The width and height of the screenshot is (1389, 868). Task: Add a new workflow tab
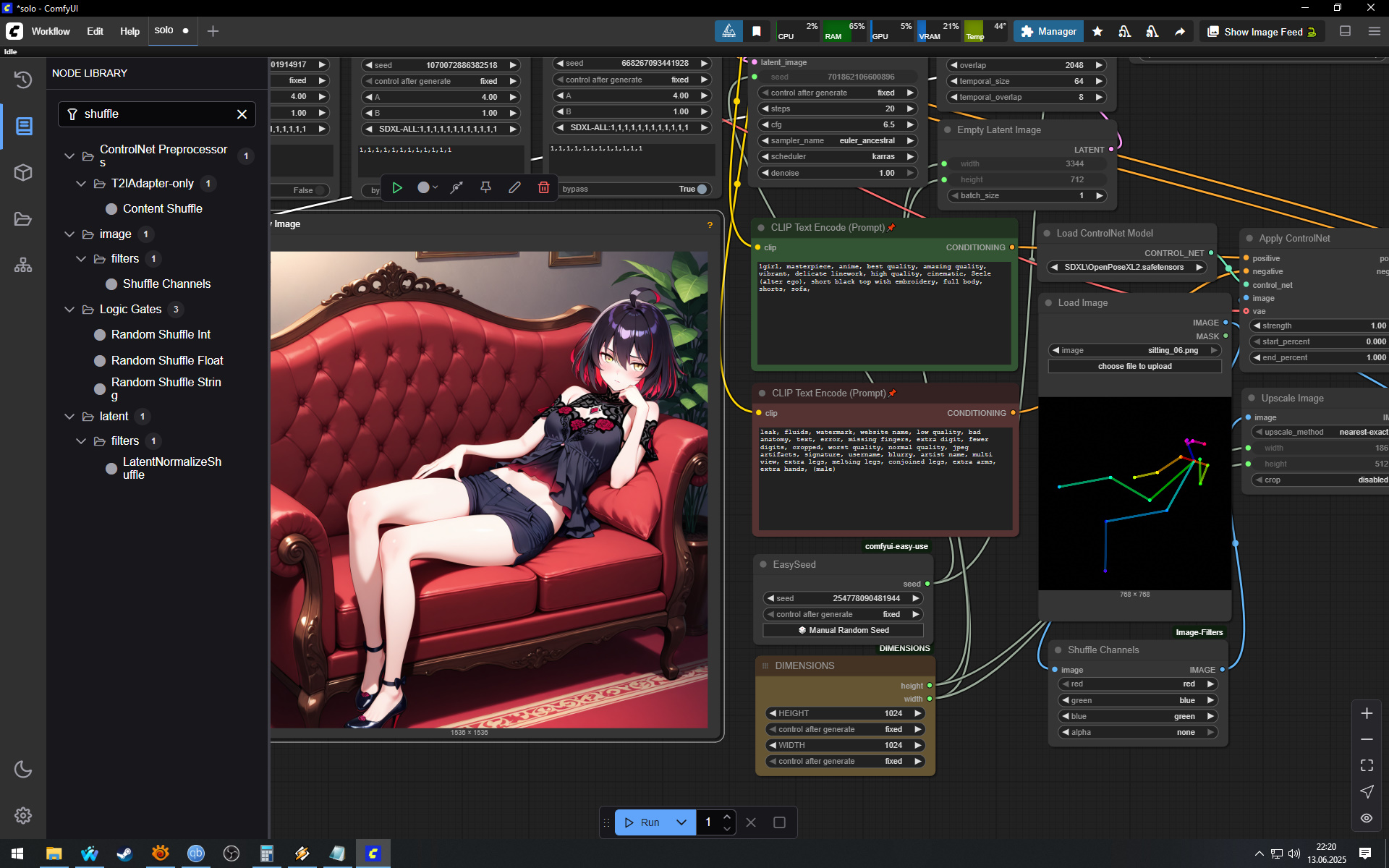(x=213, y=31)
